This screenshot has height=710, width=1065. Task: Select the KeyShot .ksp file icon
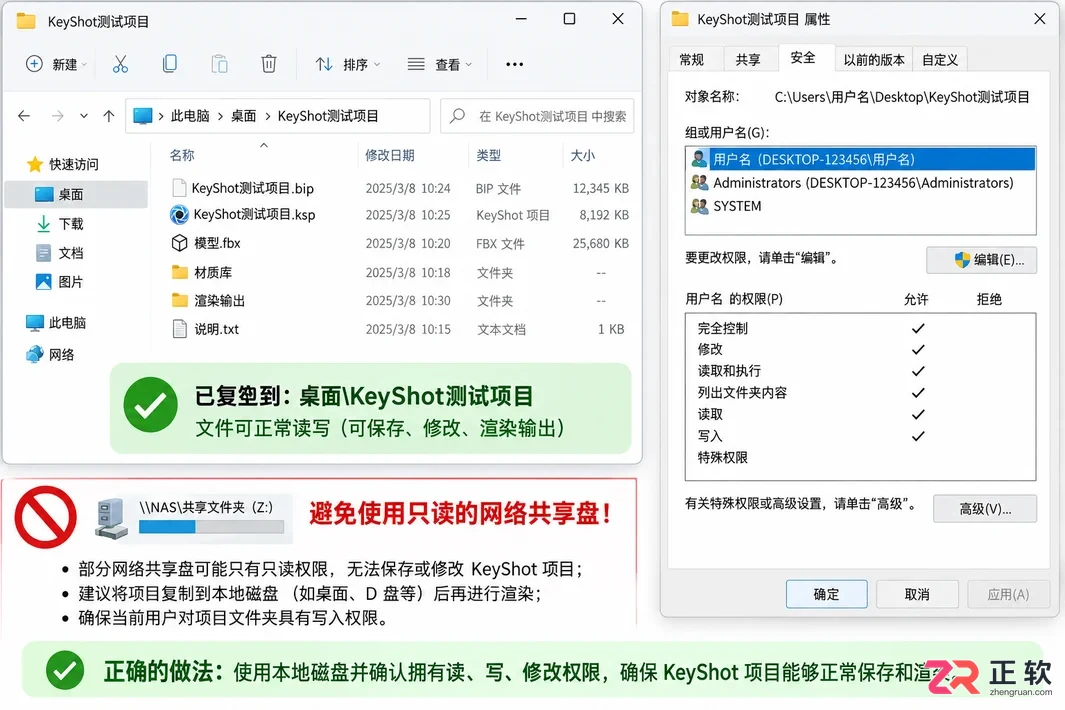point(179,215)
